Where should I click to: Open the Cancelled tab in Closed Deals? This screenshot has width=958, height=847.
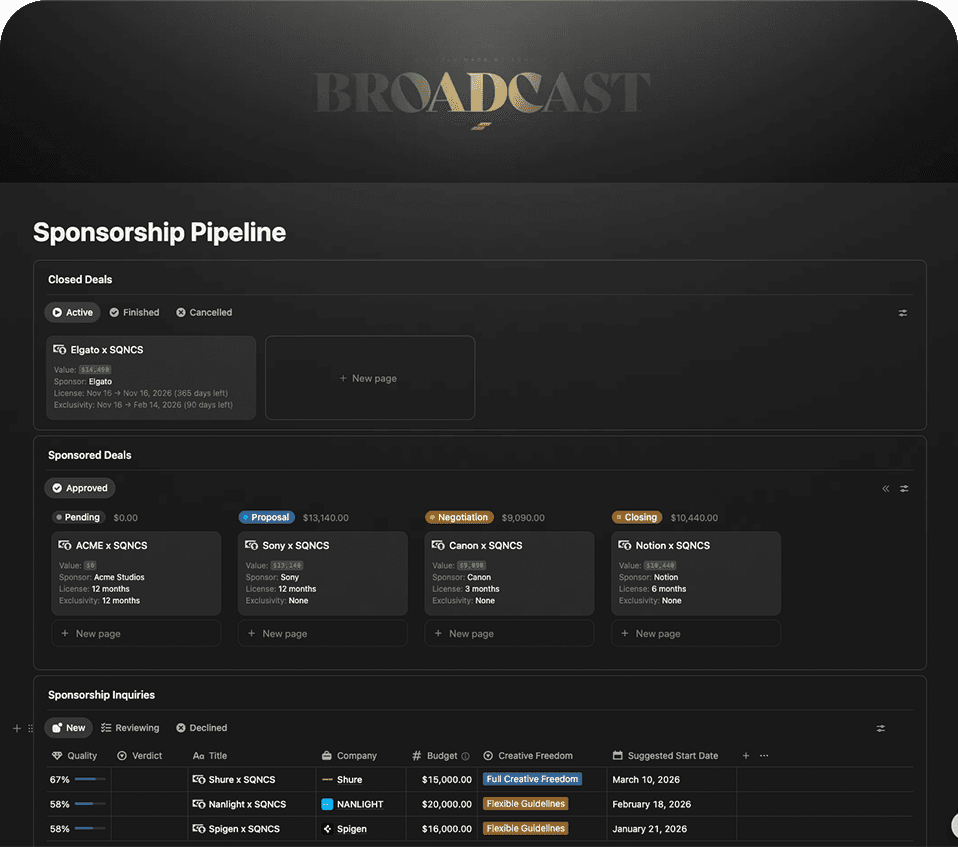[204, 312]
